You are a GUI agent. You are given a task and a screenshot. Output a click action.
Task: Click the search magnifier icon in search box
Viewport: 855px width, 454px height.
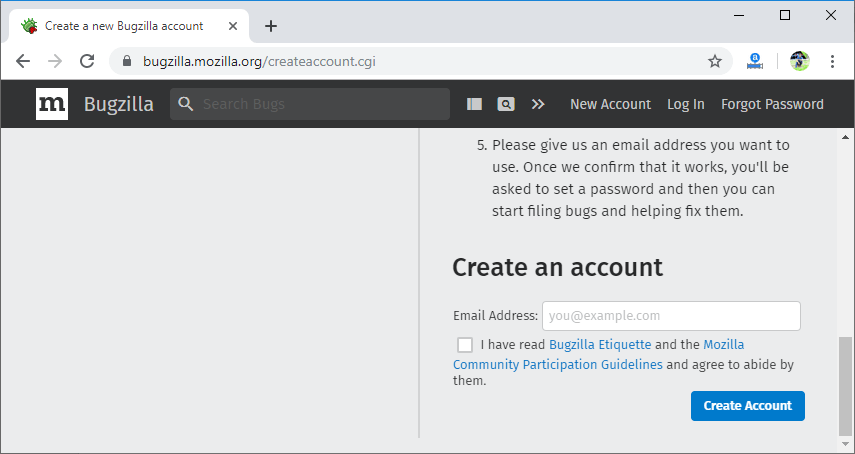[186, 104]
